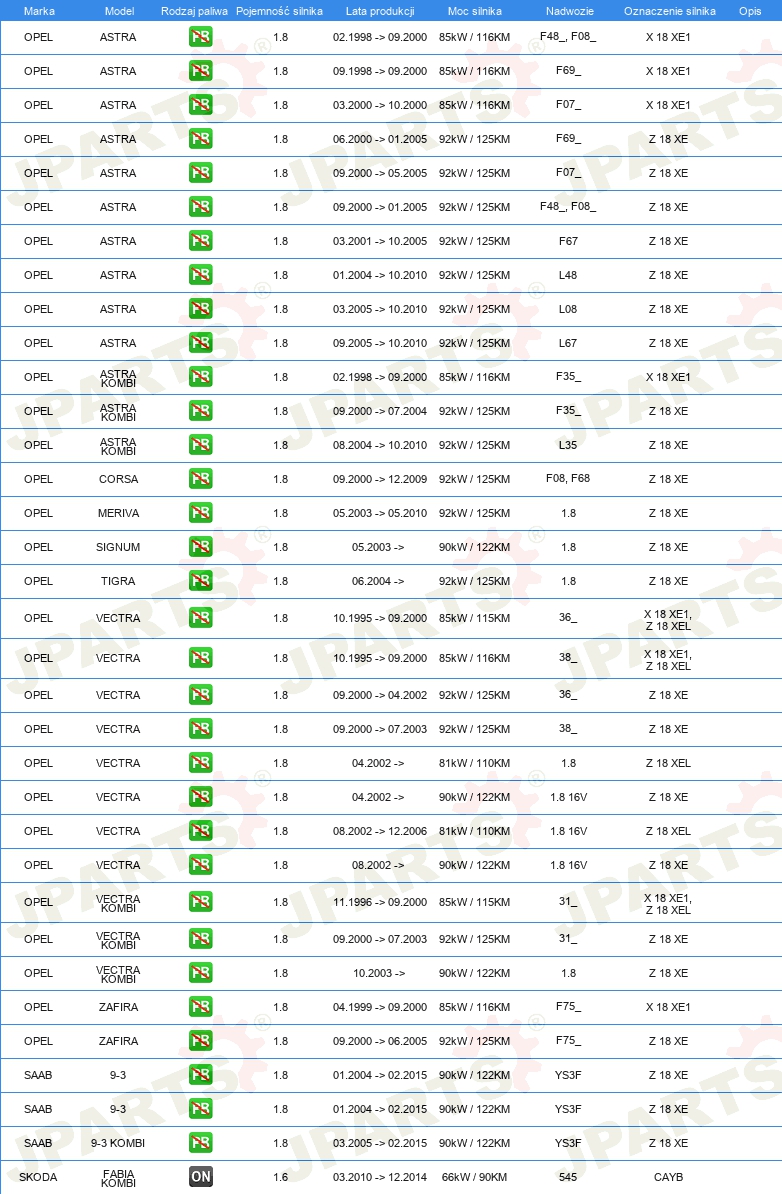The height and width of the screenshot is (1194, 782).
Task: Select the FABIA KOMBI model cell
Action: pos(118,1178)
